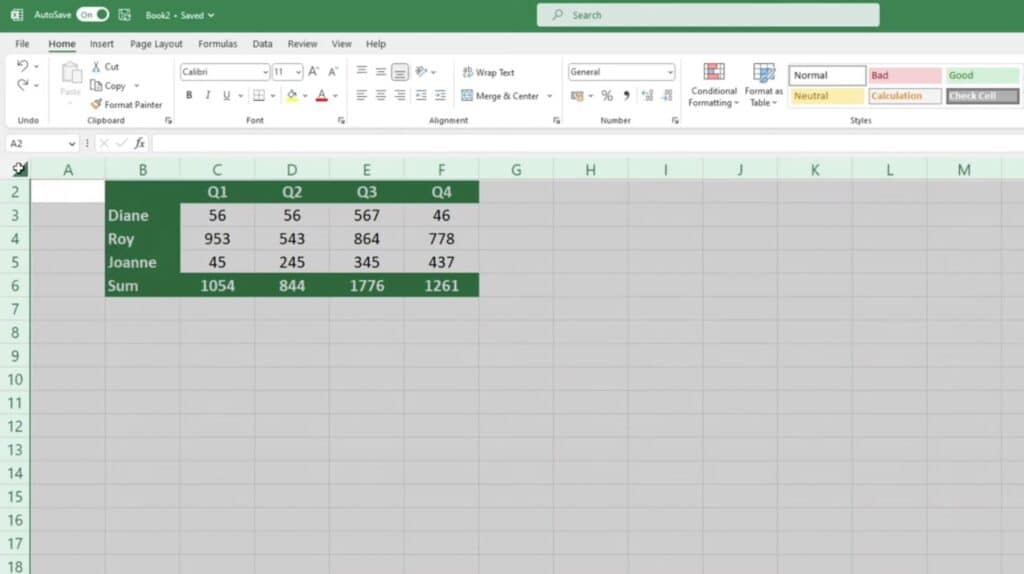
Task: Select column header G
Action: [x=516, y=170]
